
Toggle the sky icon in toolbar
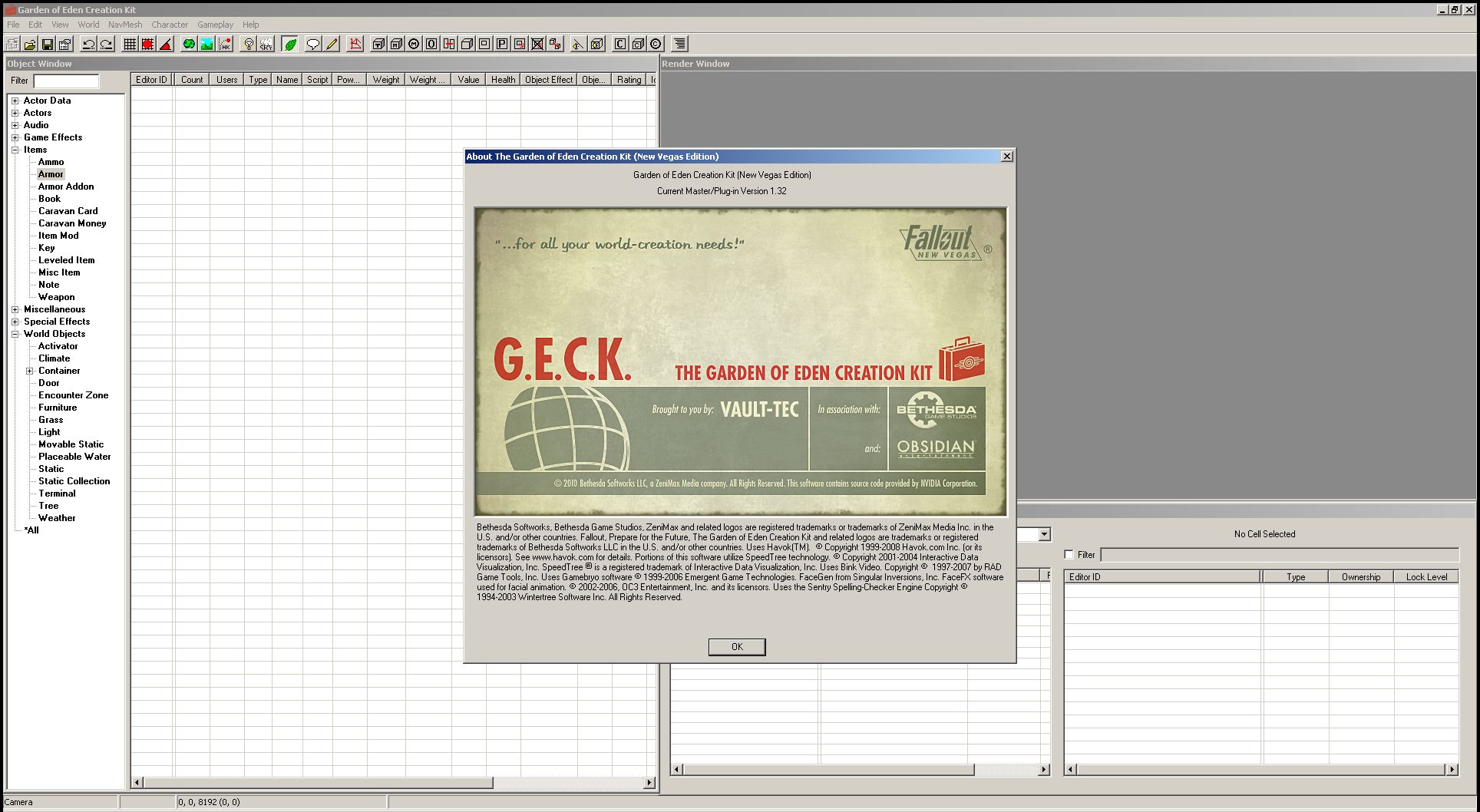(266, 44)
